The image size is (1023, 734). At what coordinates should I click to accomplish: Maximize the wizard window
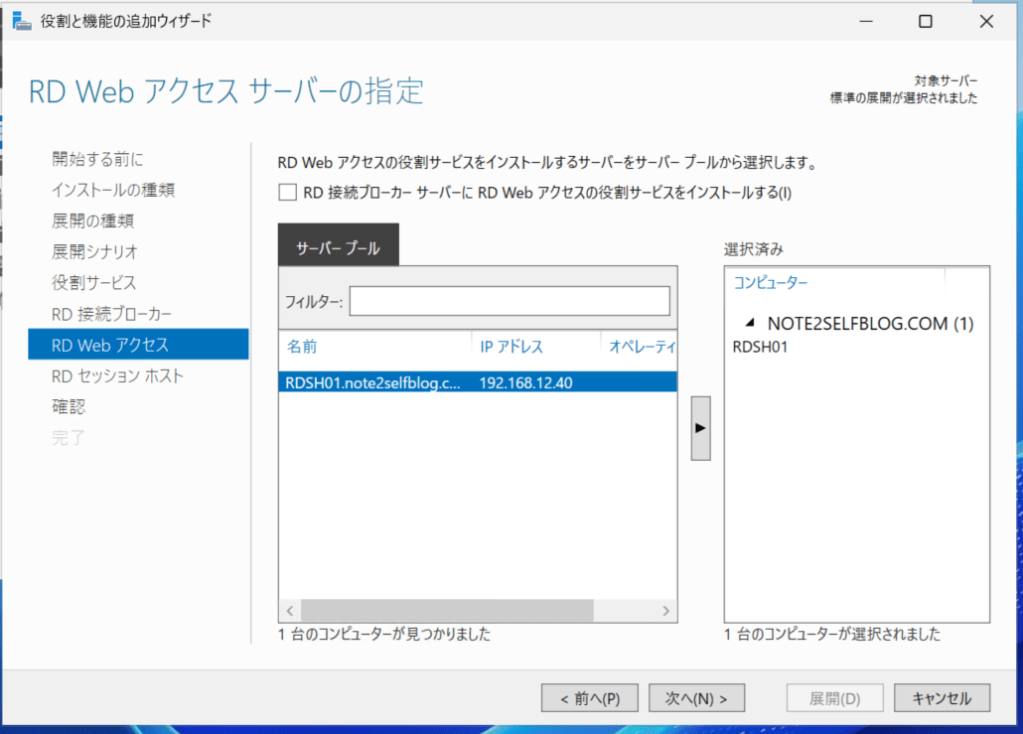(925, 21)
